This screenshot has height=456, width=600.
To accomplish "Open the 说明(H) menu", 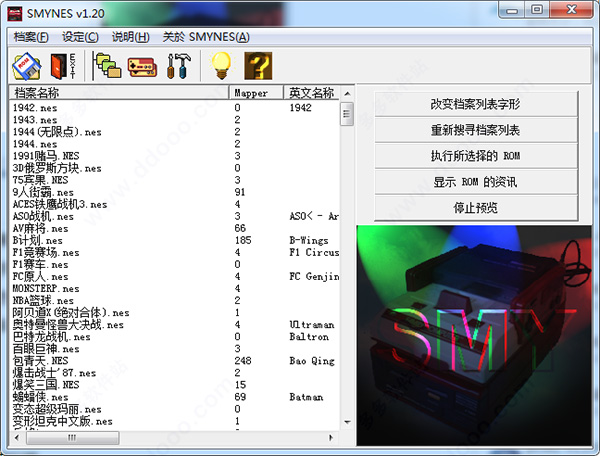I will click(130, 37).
